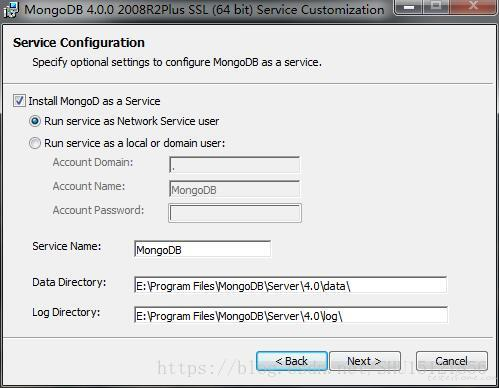Click the Account Domain text field
This screenshot has height=388, width=499.
click(234, 165)
